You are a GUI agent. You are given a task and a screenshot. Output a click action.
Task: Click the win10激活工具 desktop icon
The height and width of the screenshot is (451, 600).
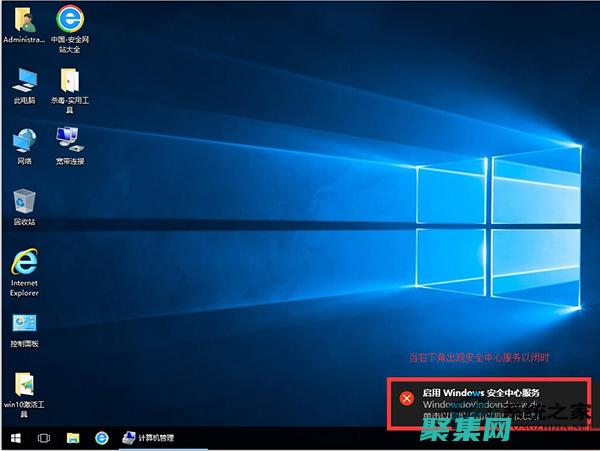coord(23,384)
